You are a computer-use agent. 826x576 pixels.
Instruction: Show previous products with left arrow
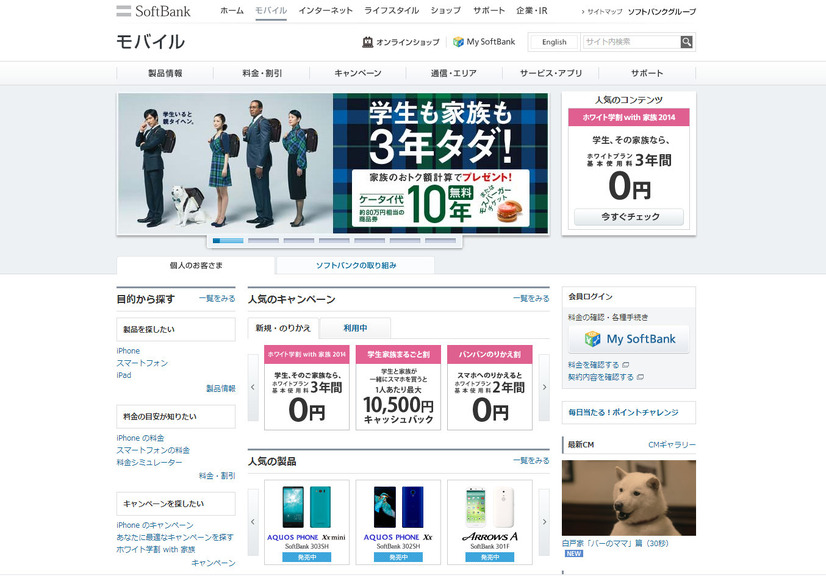(253, 522)
